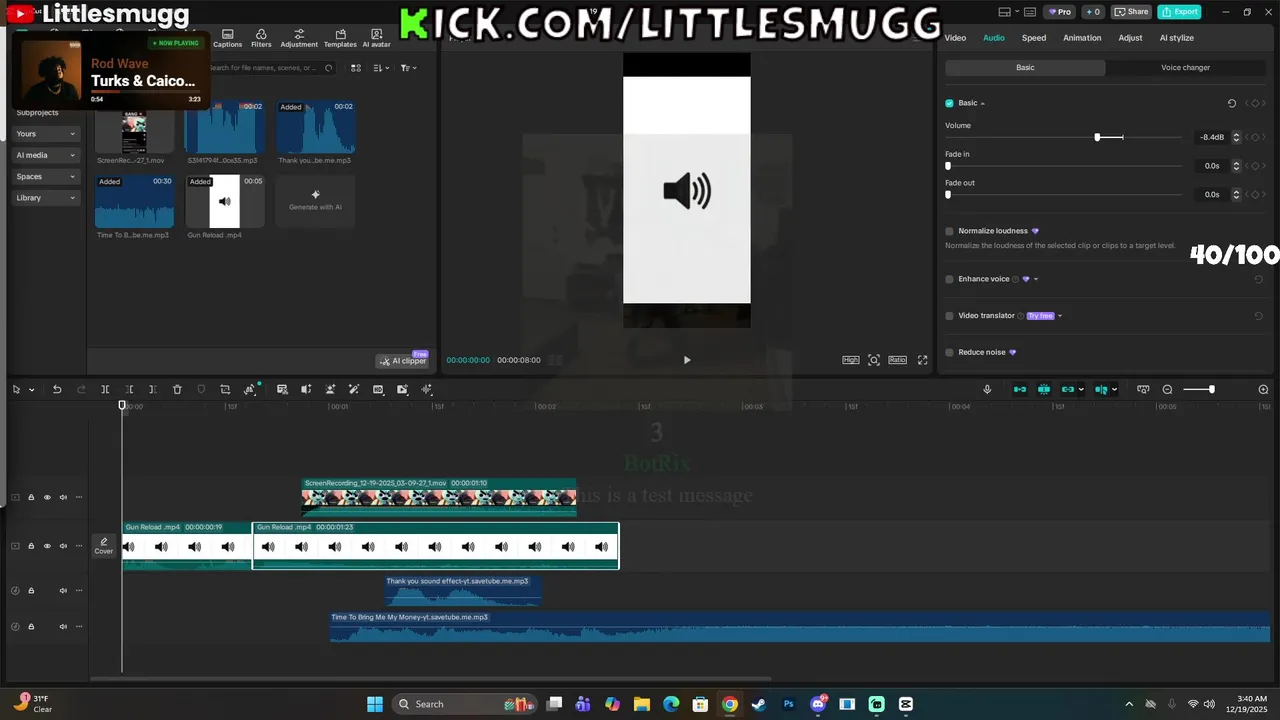Click the snapshot/focus icon under preview

(x=874, y=360)
